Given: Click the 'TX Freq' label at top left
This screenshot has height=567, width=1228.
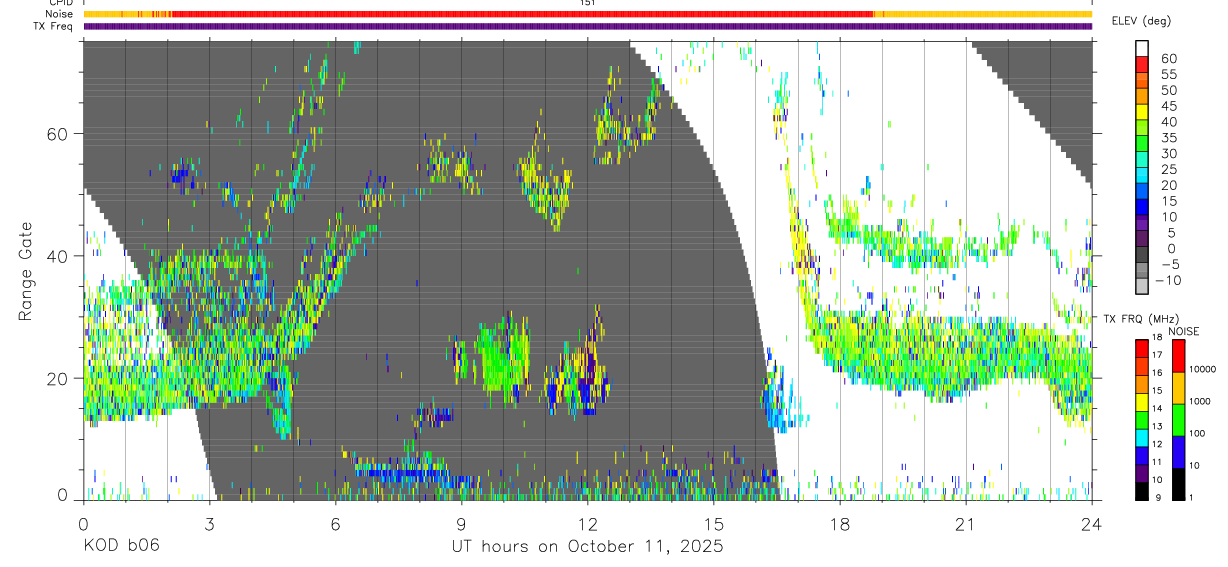Looking at the screenshot, I should (x=54, y=26).
